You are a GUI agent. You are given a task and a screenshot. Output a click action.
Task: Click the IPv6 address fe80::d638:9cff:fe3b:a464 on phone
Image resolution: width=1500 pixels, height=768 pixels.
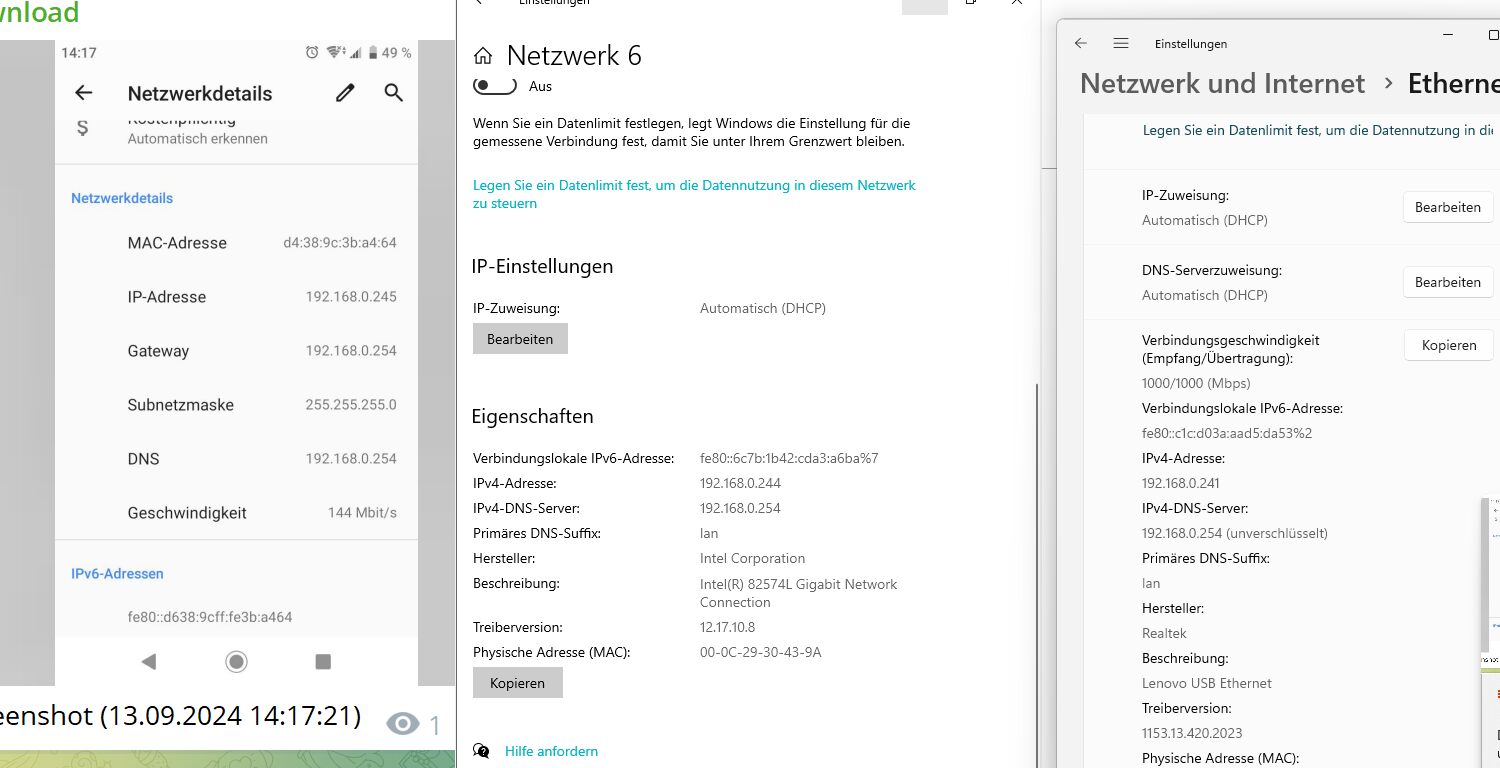tap(210, 617)
